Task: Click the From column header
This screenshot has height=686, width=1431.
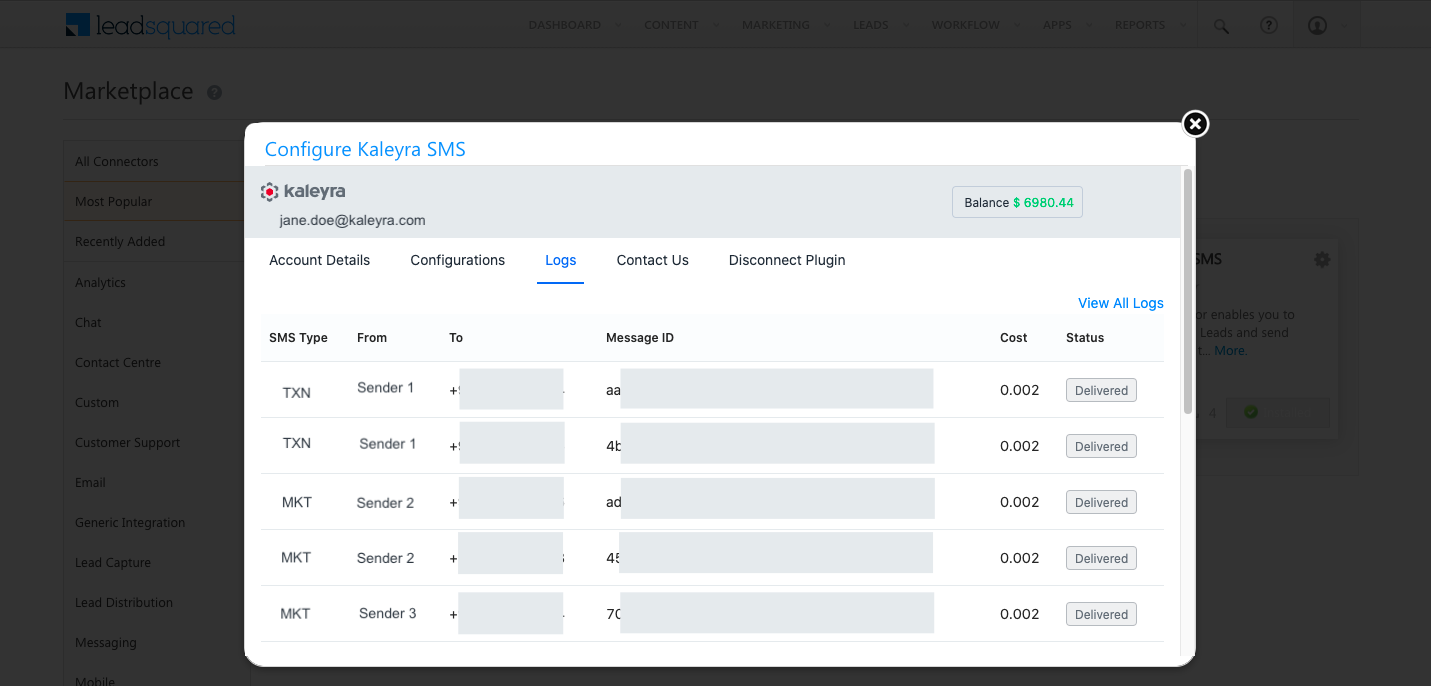Action: click(x=372, y=338)
